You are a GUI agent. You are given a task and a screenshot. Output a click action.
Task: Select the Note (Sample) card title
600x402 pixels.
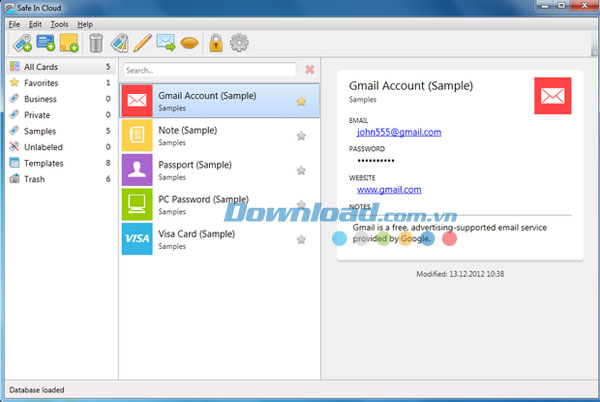click(188, 130)
